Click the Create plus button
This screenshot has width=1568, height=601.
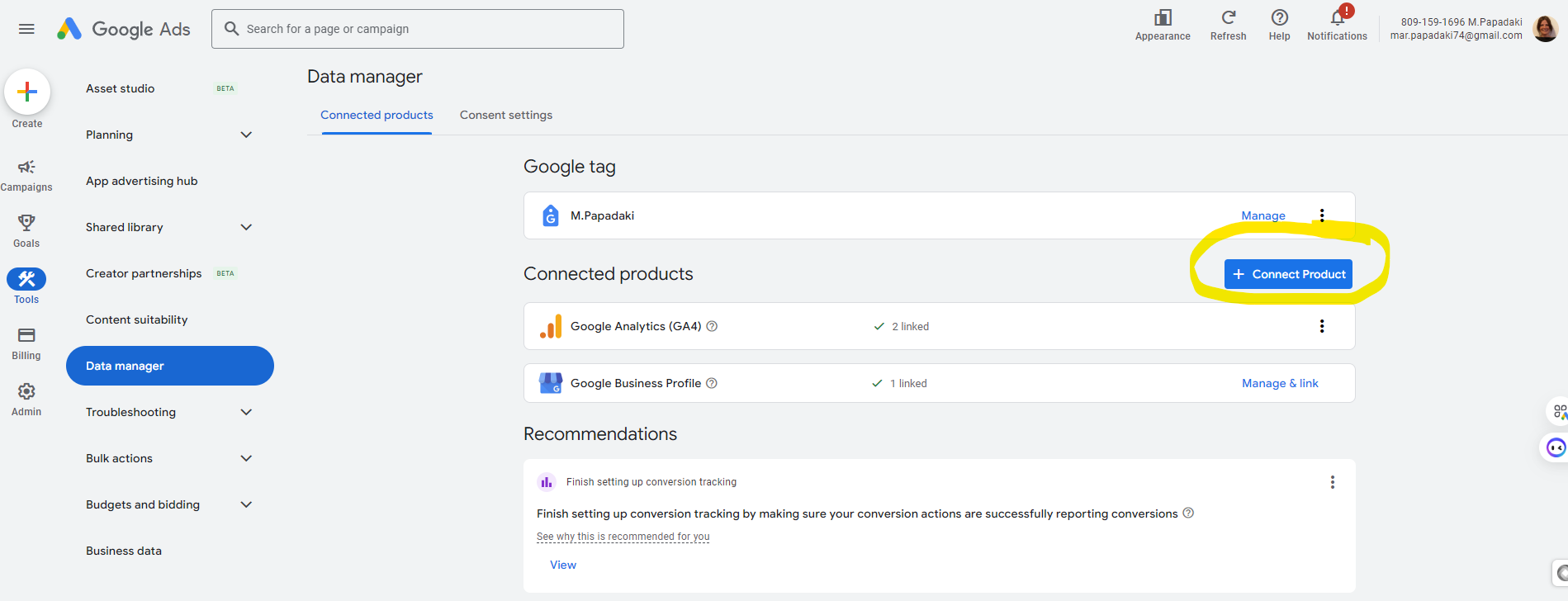coord(27,92)
